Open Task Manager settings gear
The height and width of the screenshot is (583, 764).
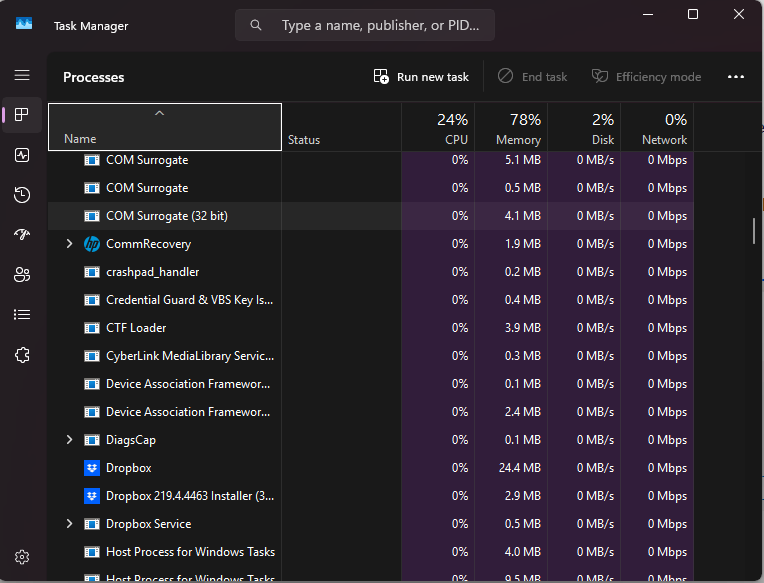[x=22, y=557]
